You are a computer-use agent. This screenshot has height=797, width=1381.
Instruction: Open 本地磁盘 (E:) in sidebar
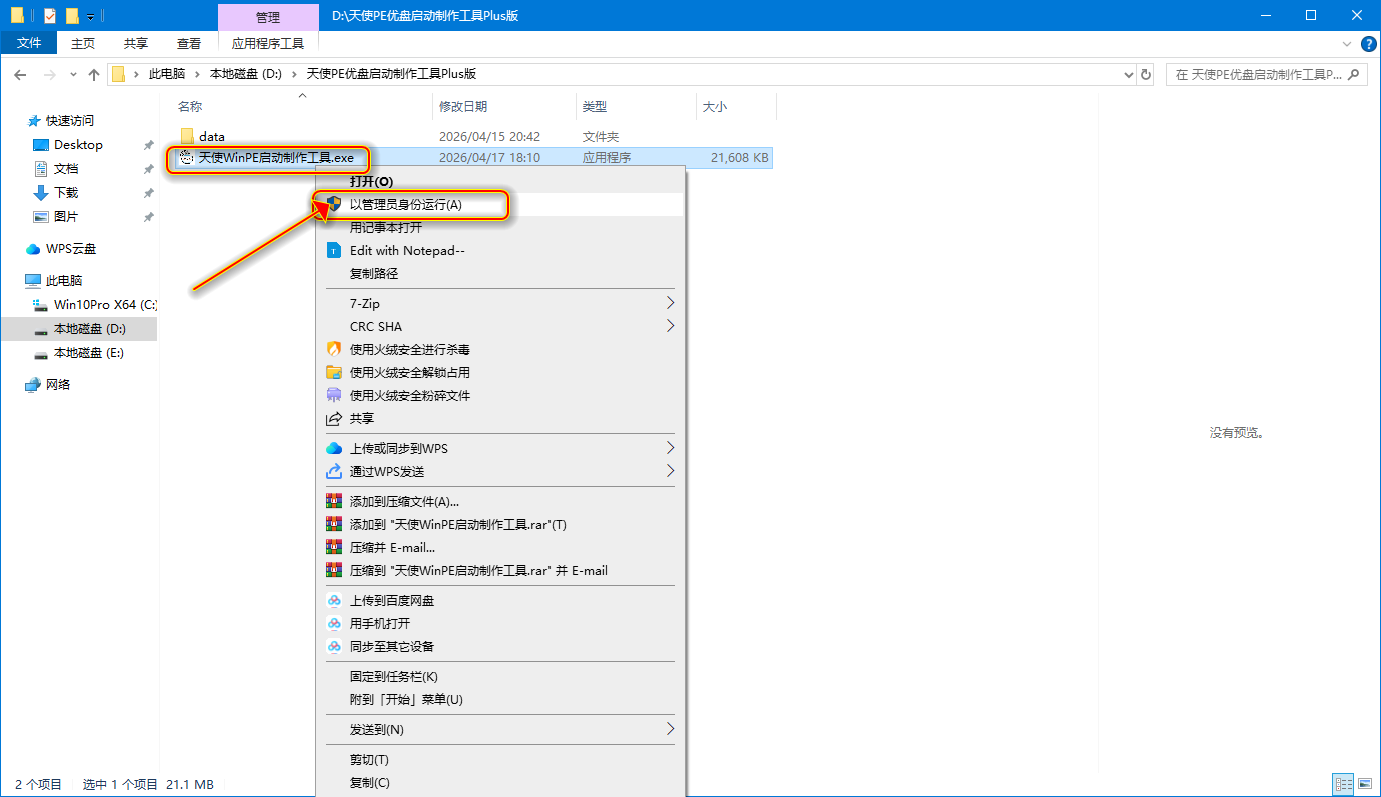click(88, 352)
